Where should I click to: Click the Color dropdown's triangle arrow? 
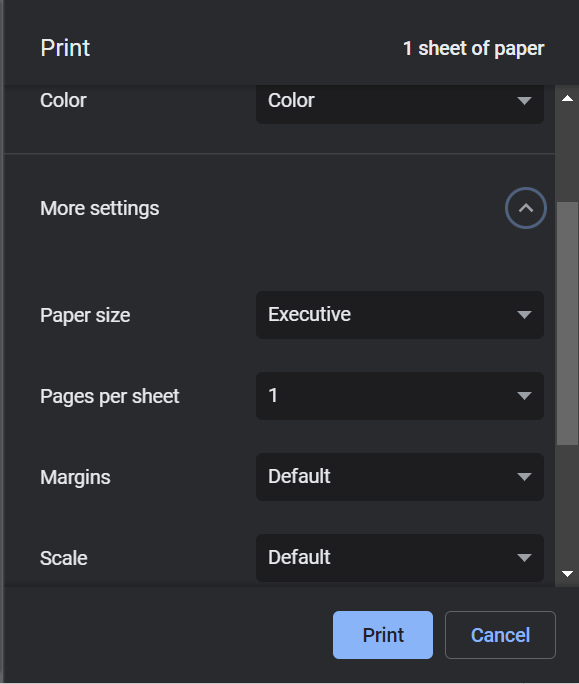524,101
